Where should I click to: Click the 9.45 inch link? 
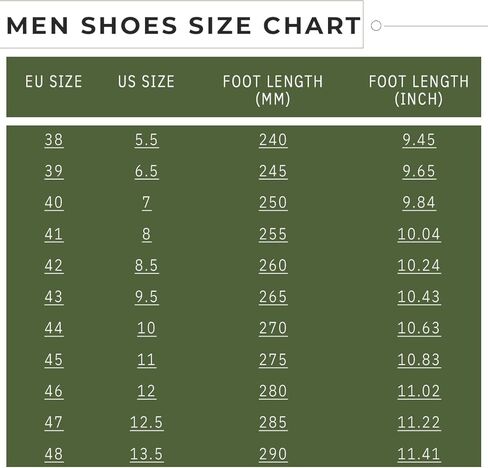click(x=419, y=140)
